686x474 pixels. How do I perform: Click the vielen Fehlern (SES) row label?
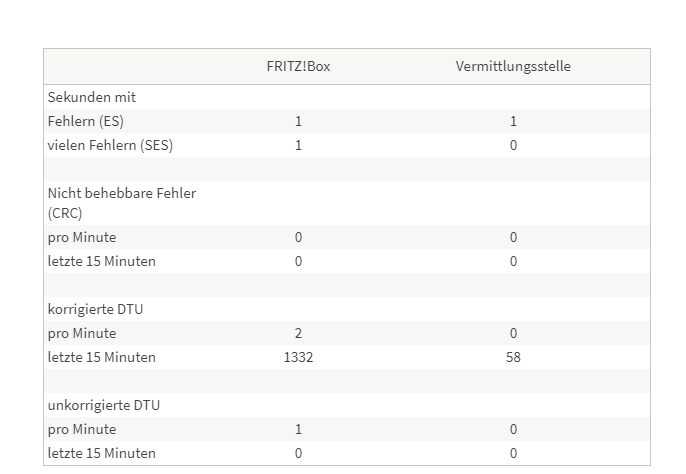(x=110, y=145)
